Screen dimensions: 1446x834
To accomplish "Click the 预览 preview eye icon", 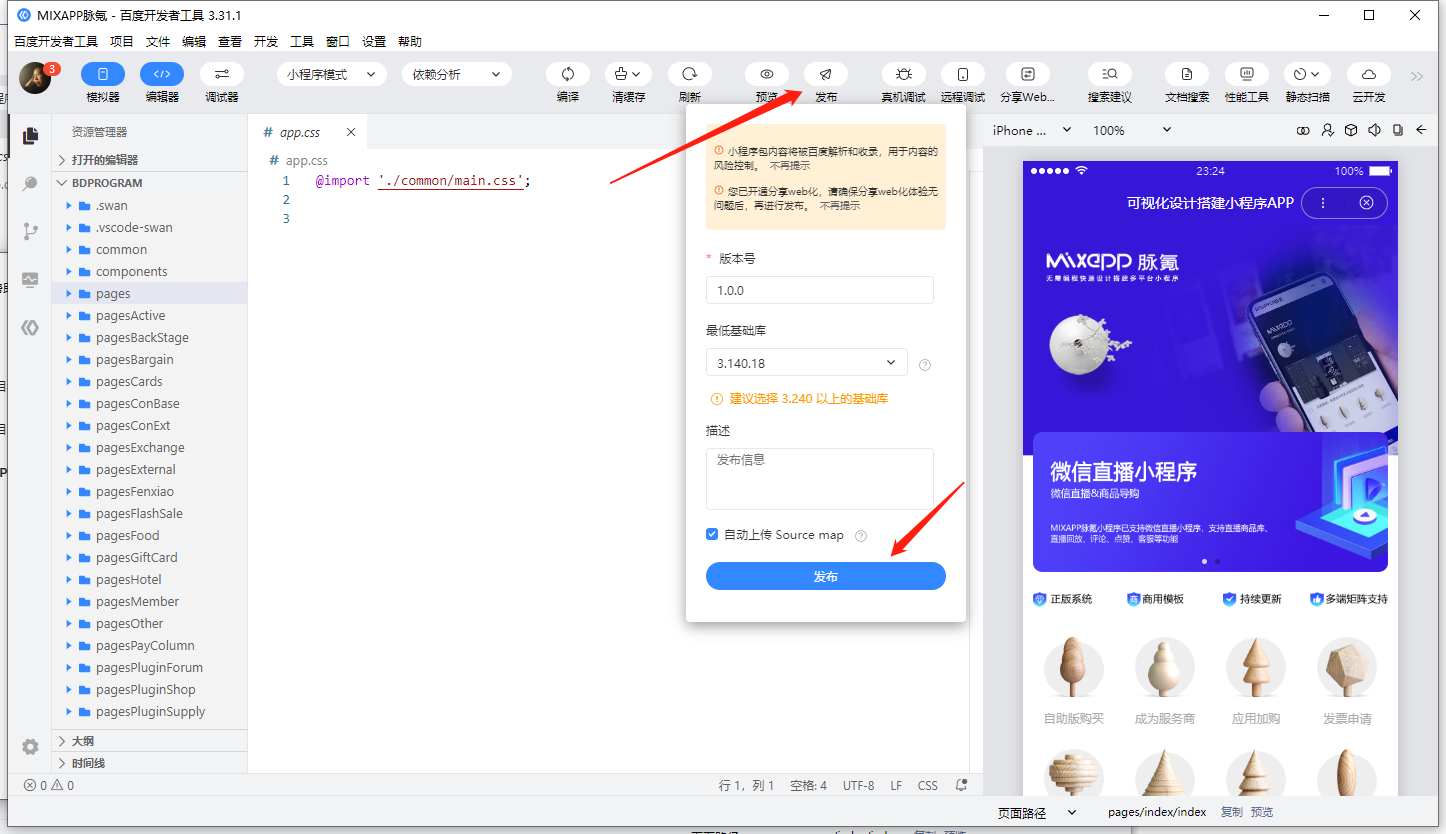I will pos(767,74).
